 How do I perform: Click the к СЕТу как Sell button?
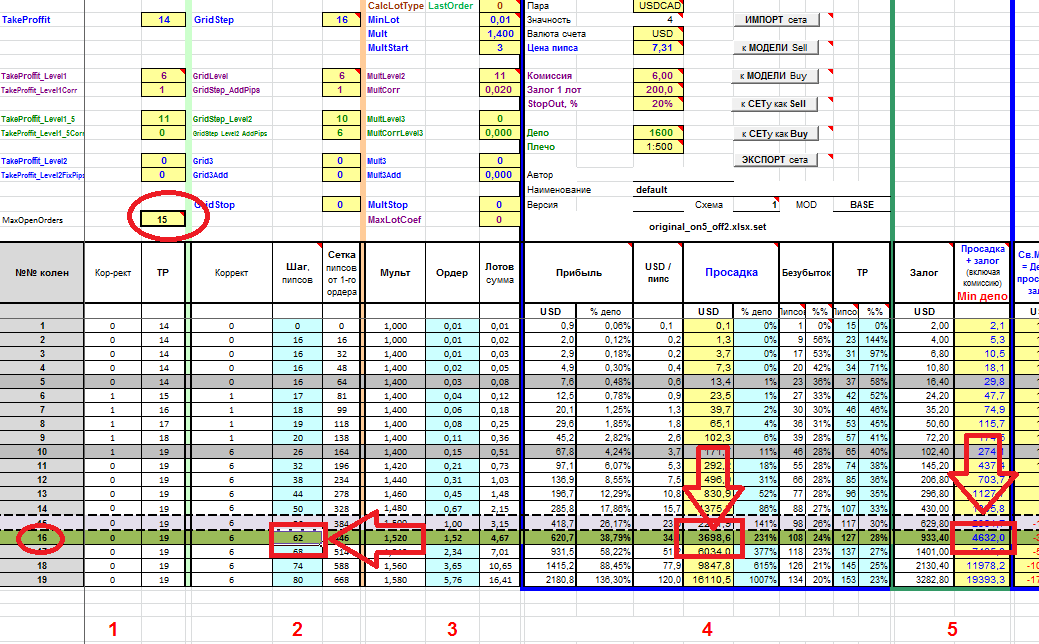click(x=774, y=104)
